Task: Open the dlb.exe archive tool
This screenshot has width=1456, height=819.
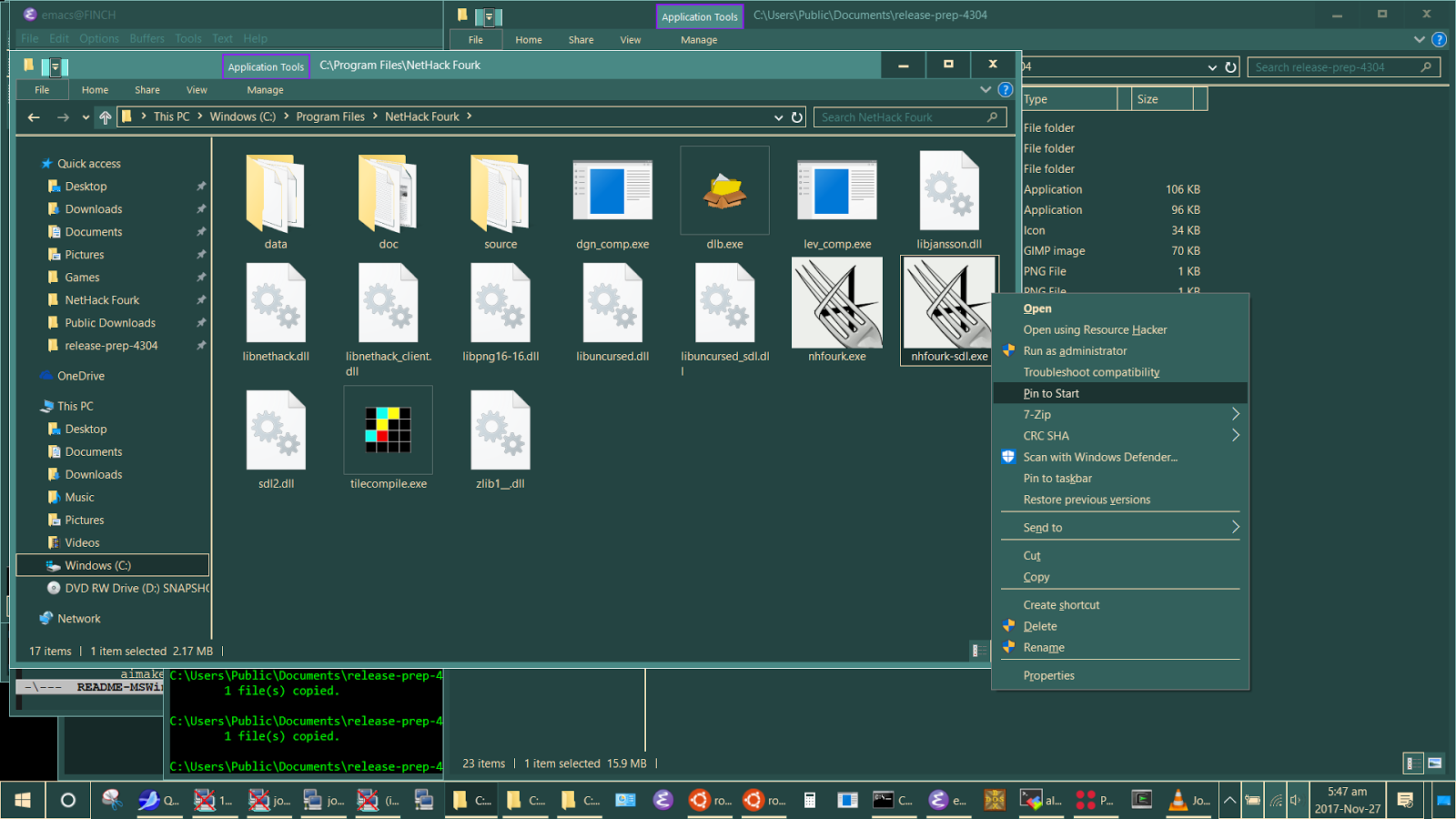Action: 723,190
